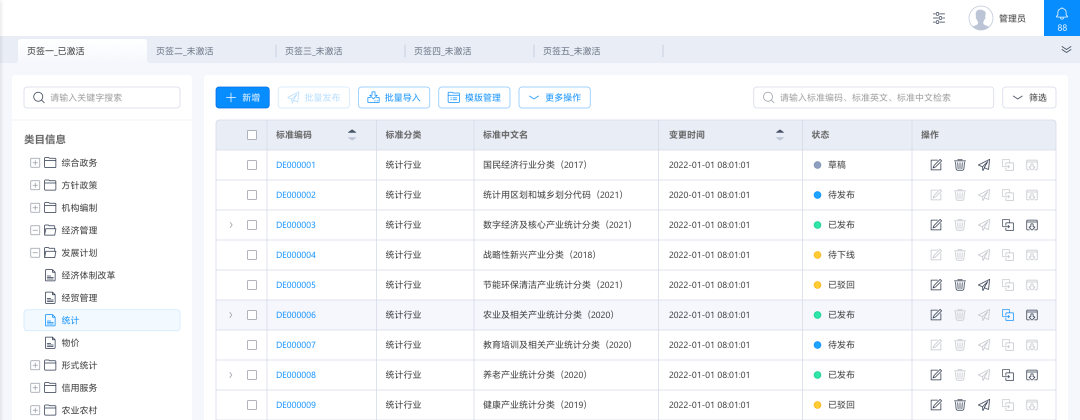
Task: Click the delete trash icon for row DE000005
Action: (x=960, y=285)
